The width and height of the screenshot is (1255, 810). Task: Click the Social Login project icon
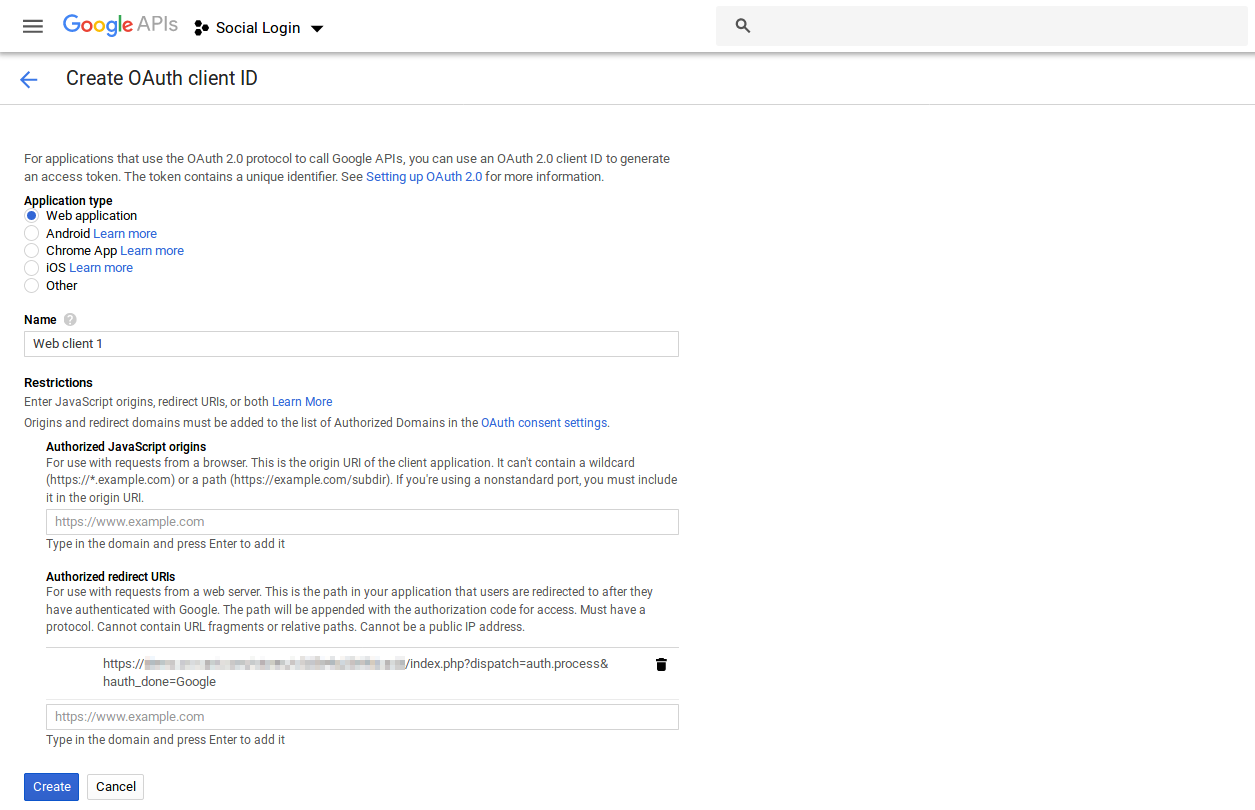coord(201,28)
